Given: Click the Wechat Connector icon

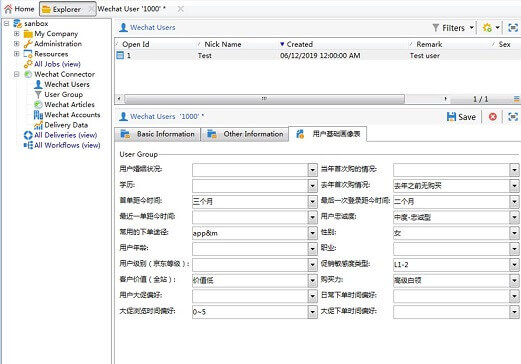Looking at the screenshot, I should coord(28,74).
